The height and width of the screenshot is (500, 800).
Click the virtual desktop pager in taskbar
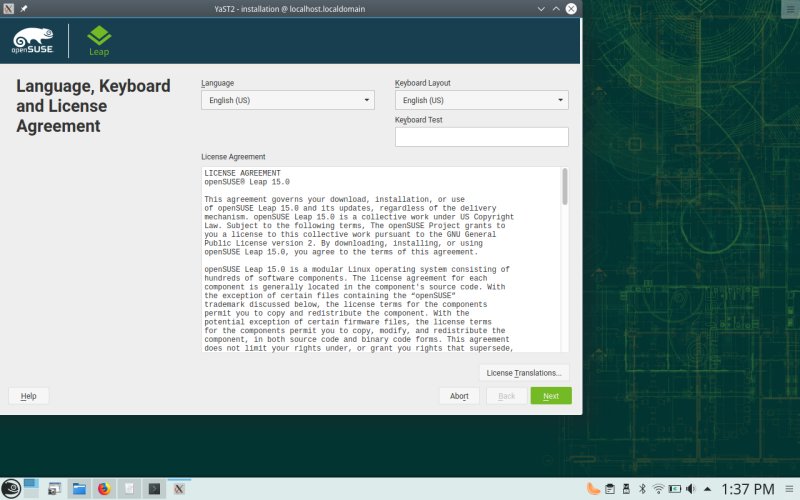[x=31, y=488]
